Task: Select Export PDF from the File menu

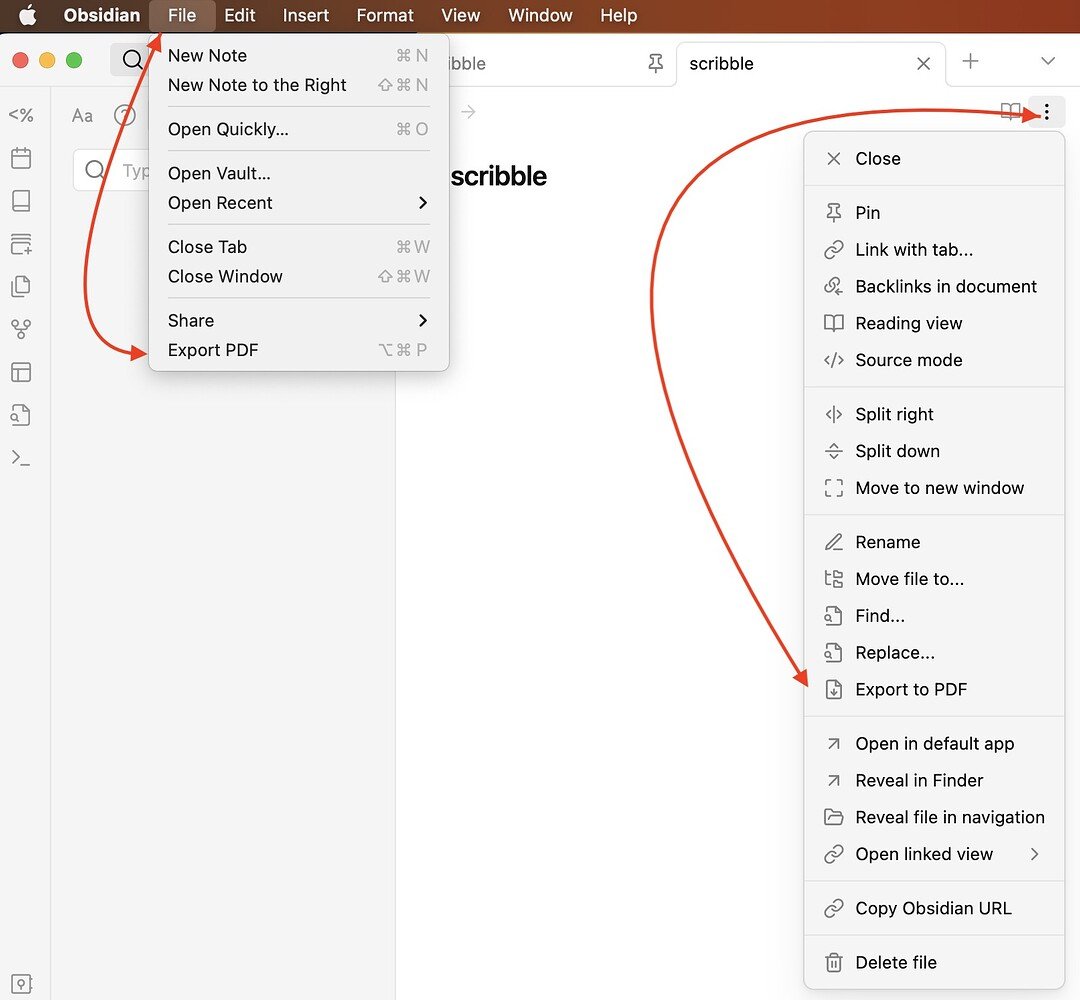Action: tap(213, 350)
